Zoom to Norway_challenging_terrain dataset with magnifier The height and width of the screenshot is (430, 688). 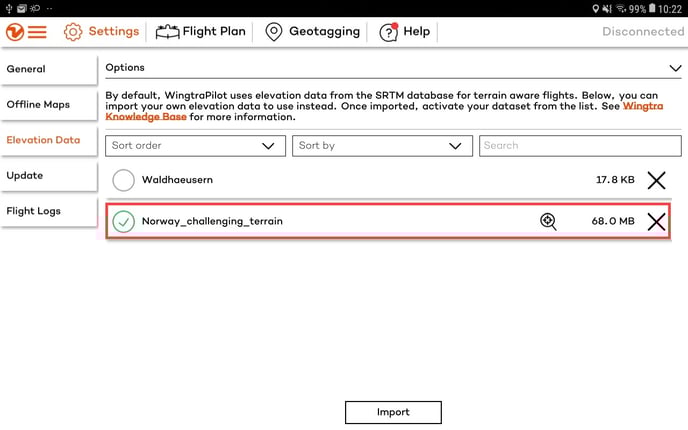point(548,222)
